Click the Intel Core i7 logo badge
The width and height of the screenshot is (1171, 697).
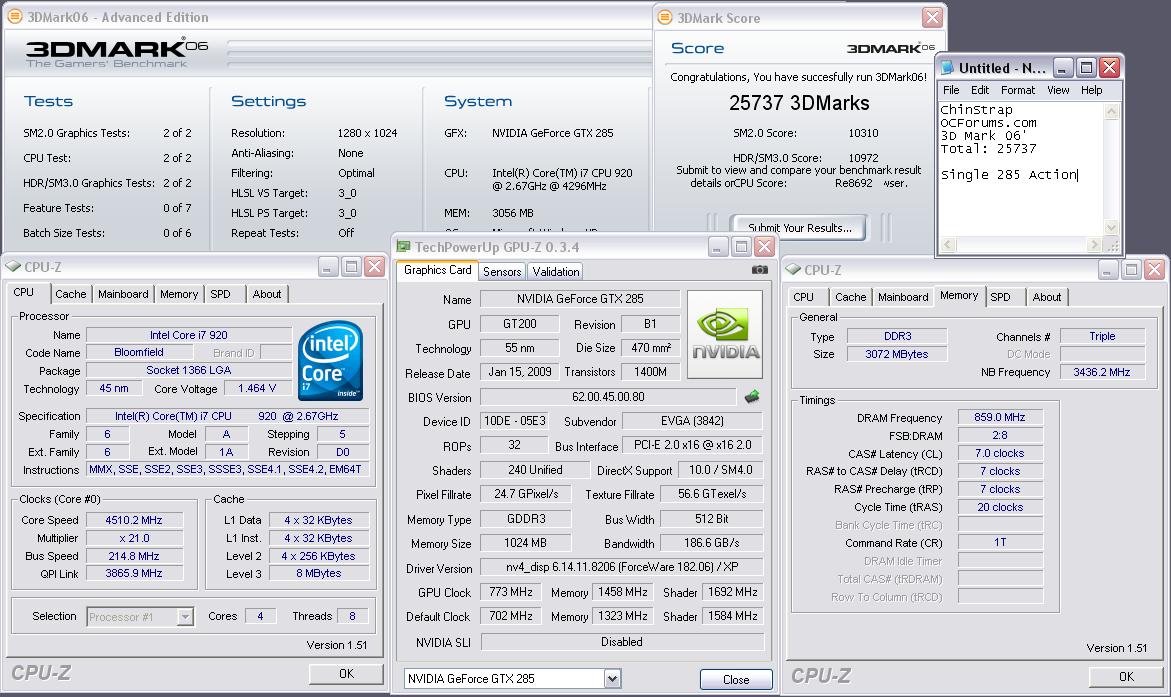pos(330,359)
